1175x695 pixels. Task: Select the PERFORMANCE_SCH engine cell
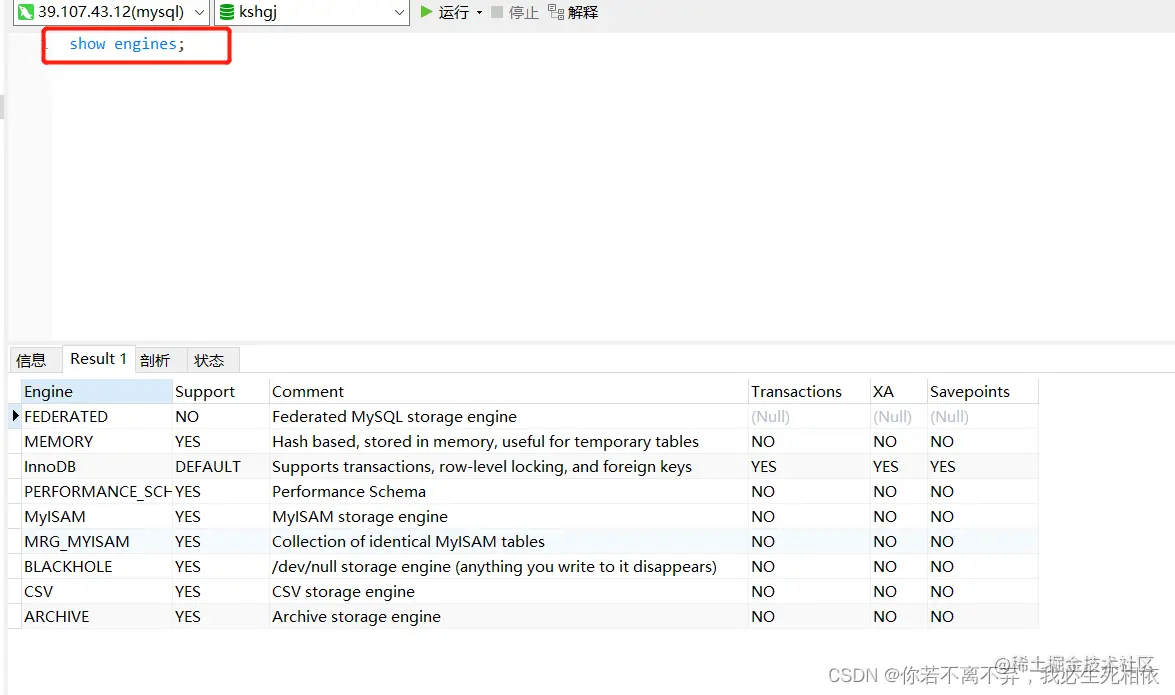[97, 492]
